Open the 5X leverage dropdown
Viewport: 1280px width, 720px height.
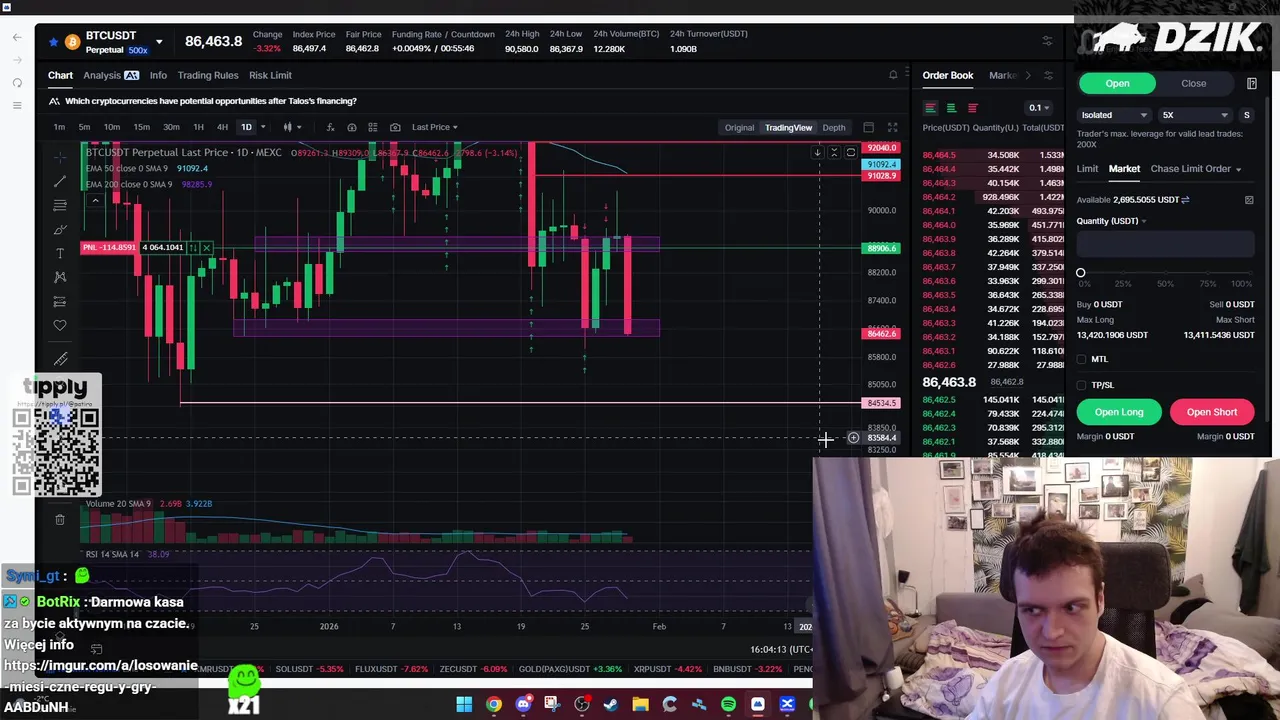[x=1194, y=115]
